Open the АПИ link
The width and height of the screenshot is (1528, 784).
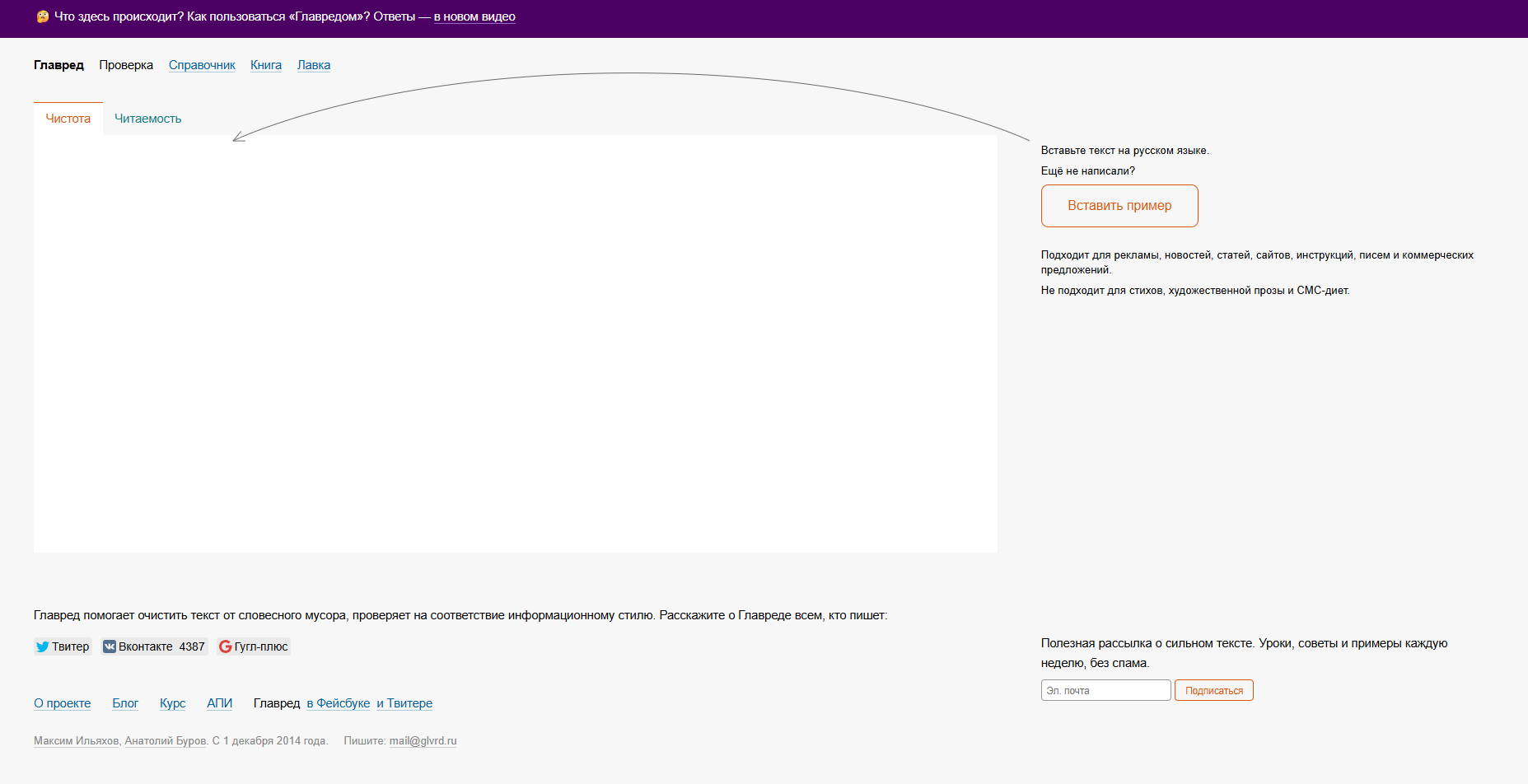coord(220,703)
